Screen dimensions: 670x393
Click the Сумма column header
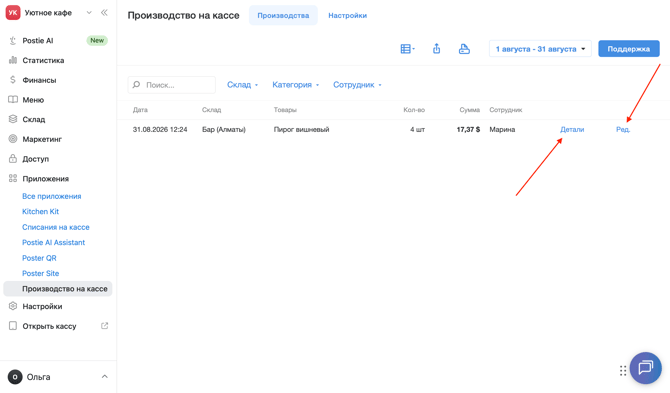click(x=470, y=110)
